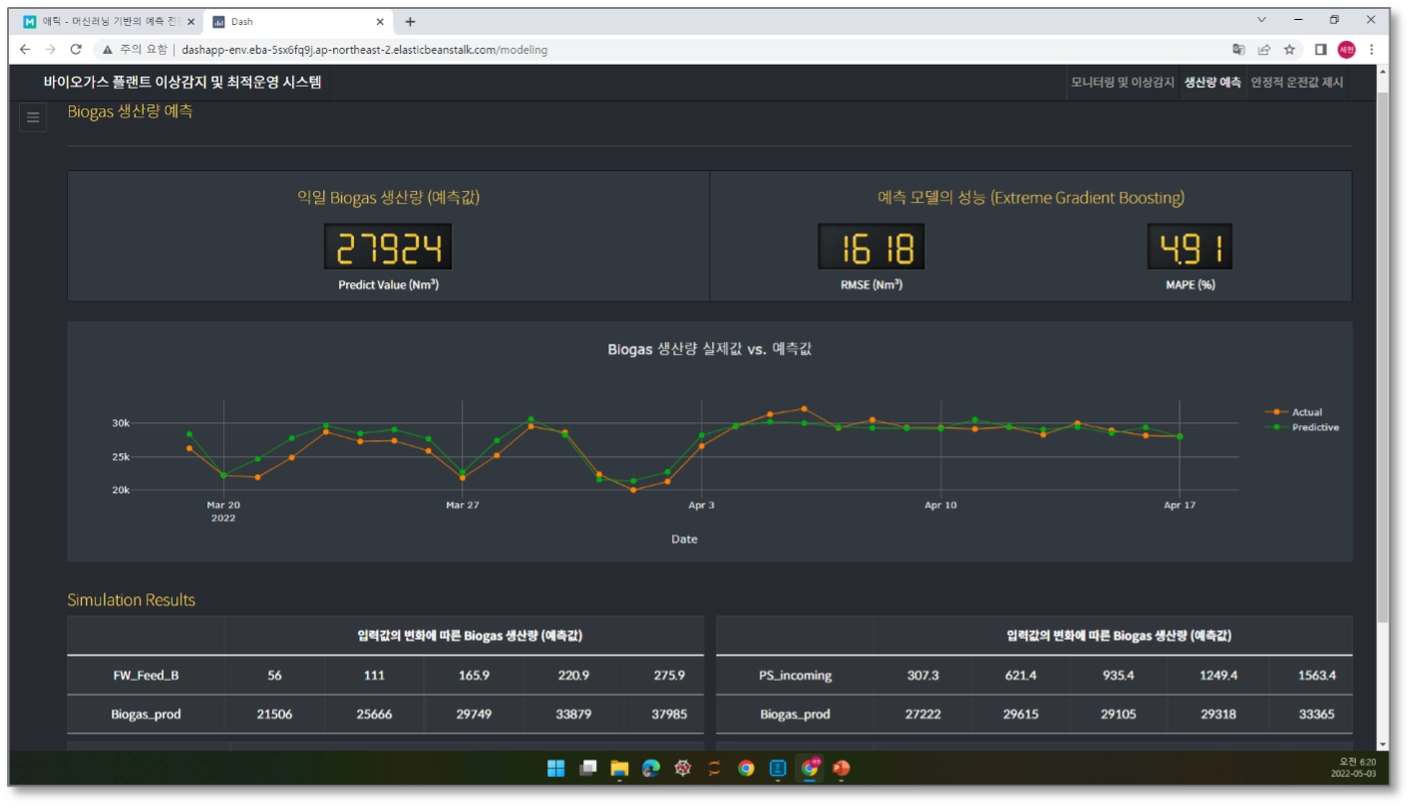Open a new browser tab
The image size is (1414, 809).
(x=410, y=21)
